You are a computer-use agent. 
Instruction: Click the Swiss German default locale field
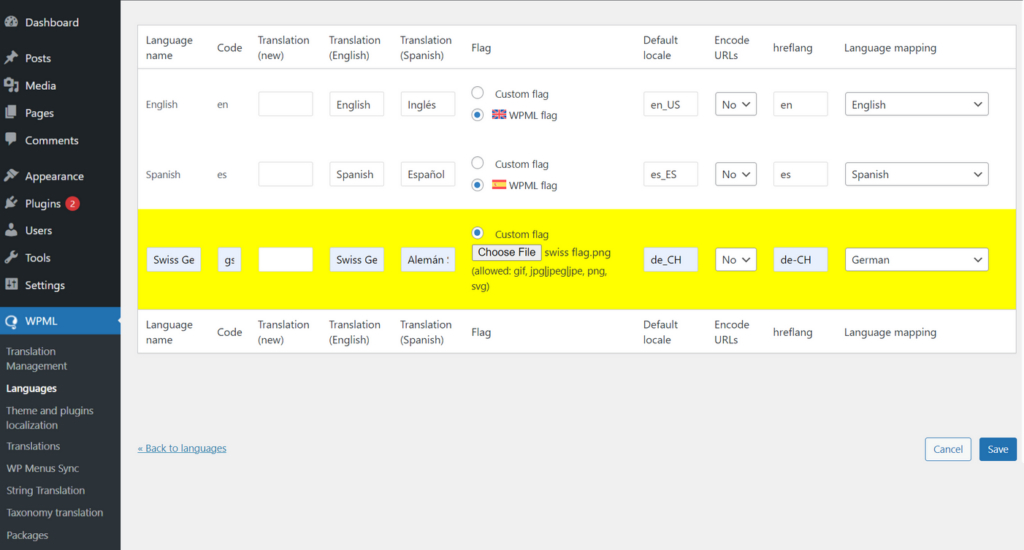tap(670, 260)
